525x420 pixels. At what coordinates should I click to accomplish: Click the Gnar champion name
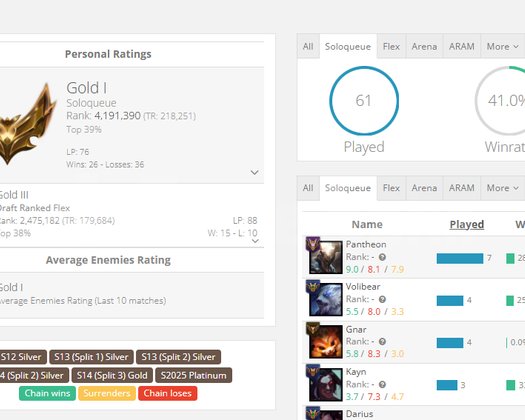point(356,330)
